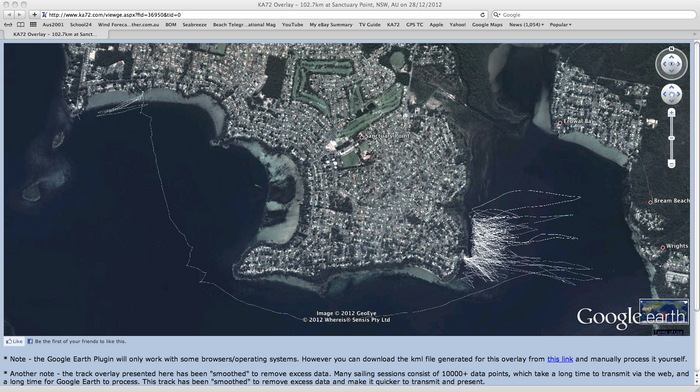Open the Seabreeze bookmark

coord(194,25)
